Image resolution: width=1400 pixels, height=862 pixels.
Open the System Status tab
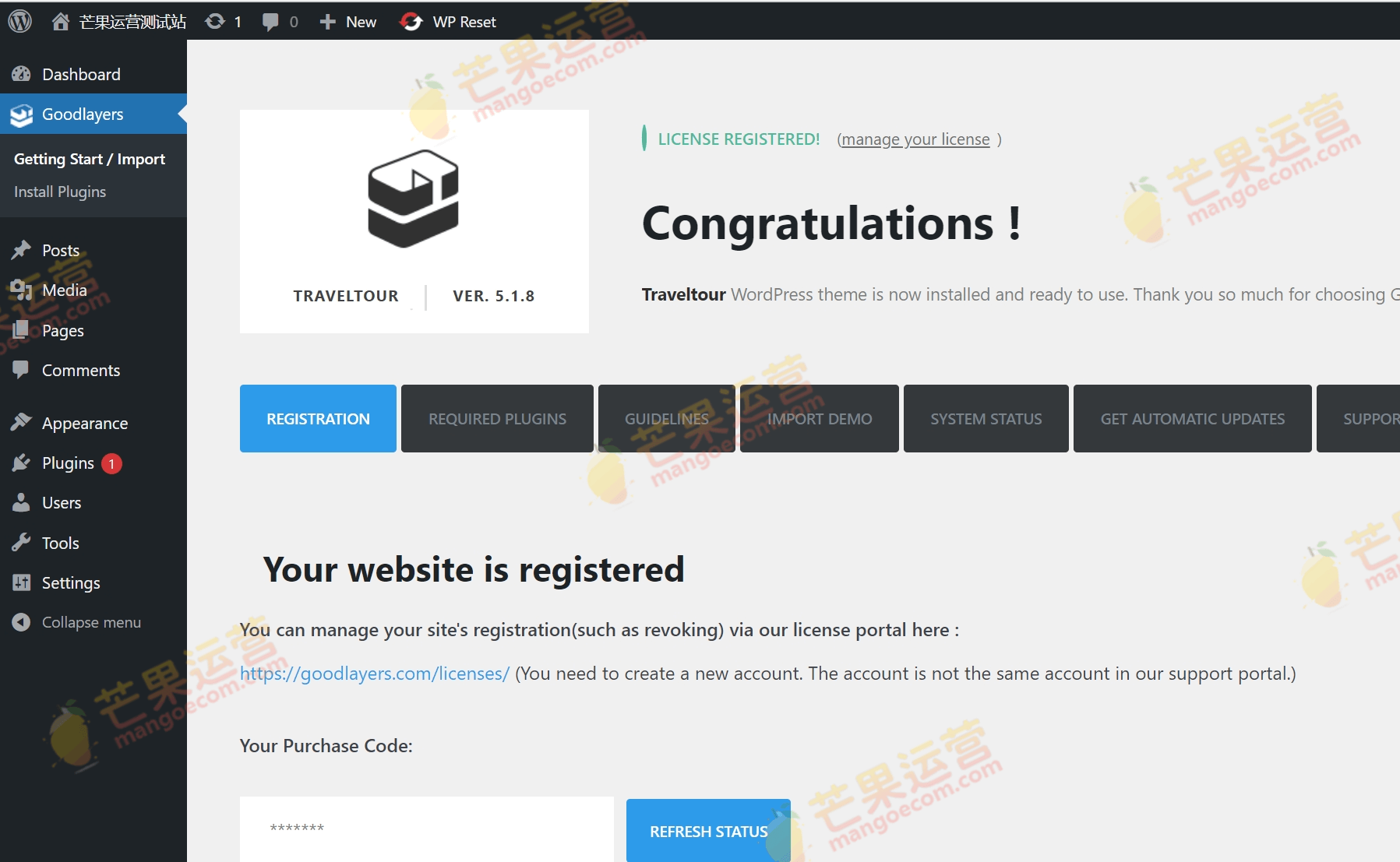pos(986,419)
